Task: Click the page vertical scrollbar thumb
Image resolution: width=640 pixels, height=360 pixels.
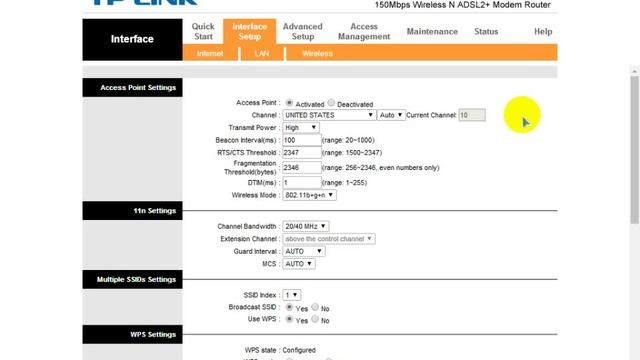Action: click(x=634, y=149)
